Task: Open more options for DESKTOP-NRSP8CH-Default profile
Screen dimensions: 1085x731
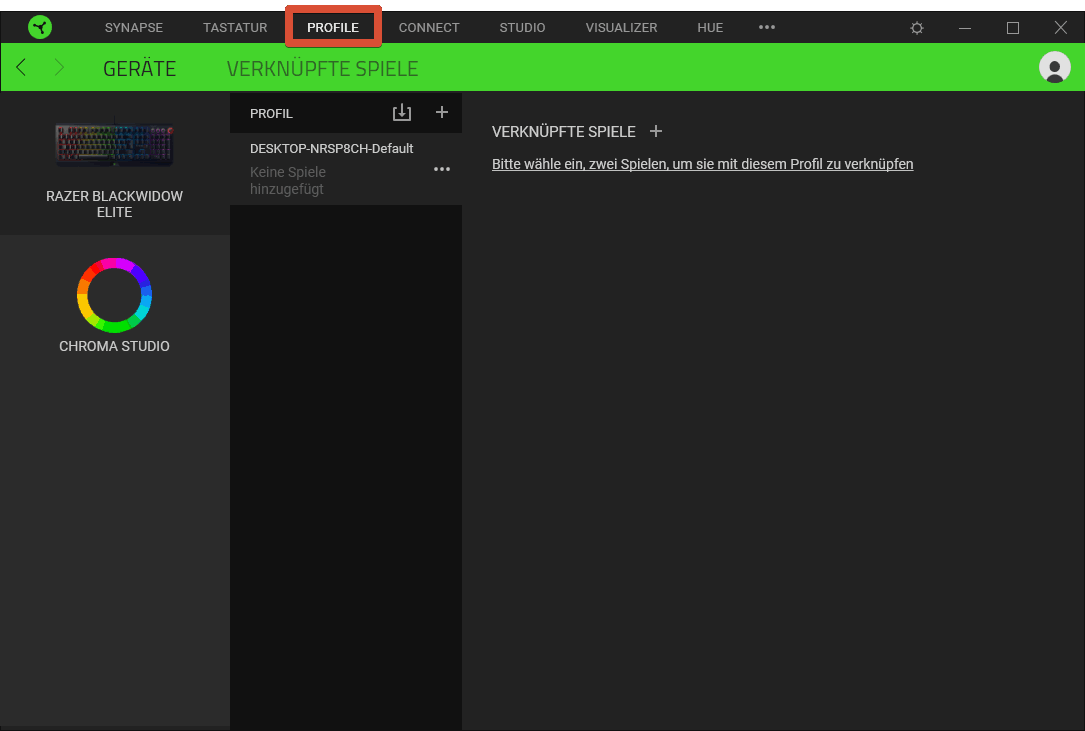Action: click(x=442, y=169)
